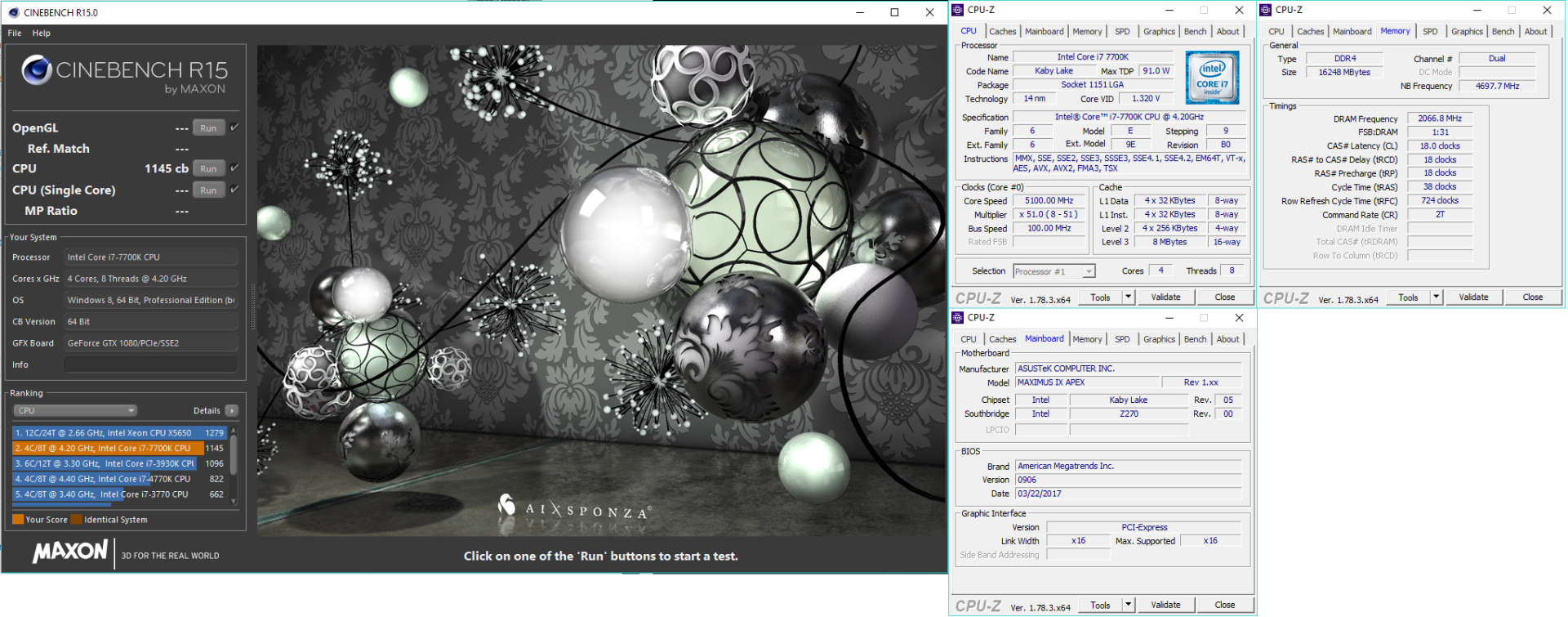The image size is (1568, 617).
Task: Minimize the Memory CPU-Z window
Action: pos(1477,10)
